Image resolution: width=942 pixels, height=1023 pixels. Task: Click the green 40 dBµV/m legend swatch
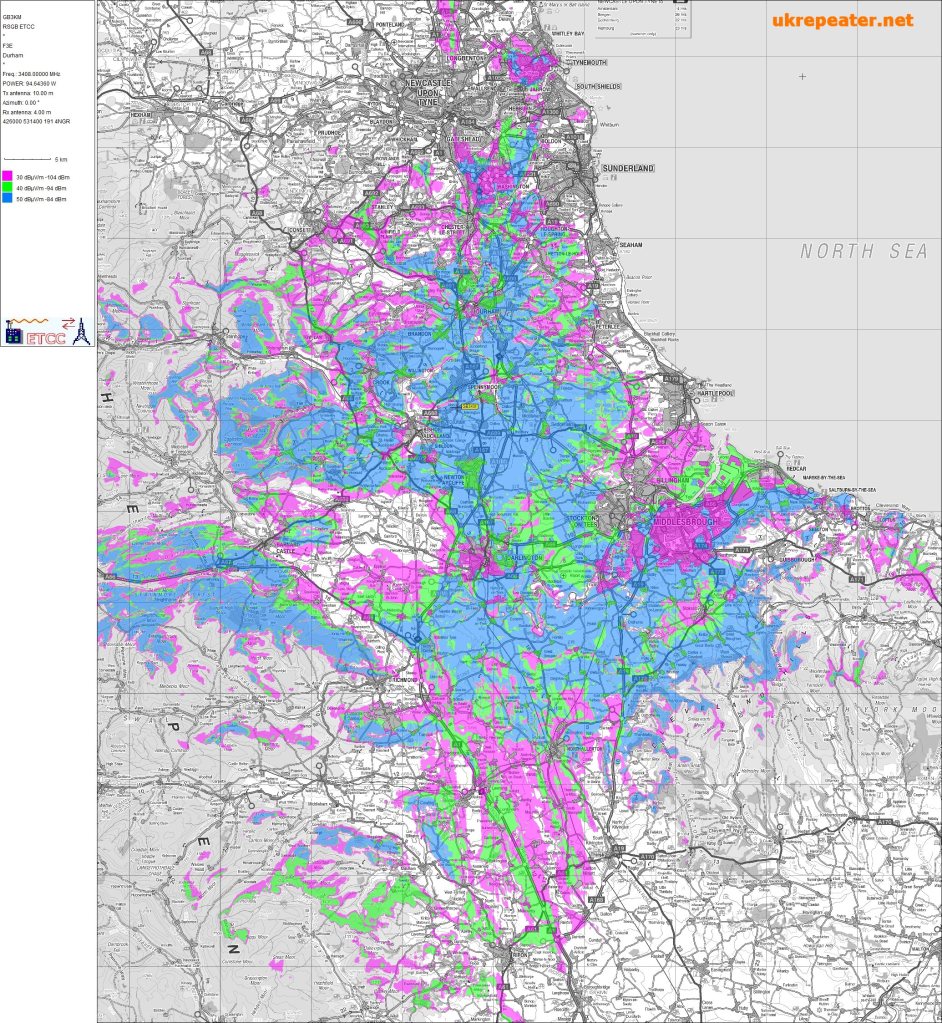click(x=7, y=188)
